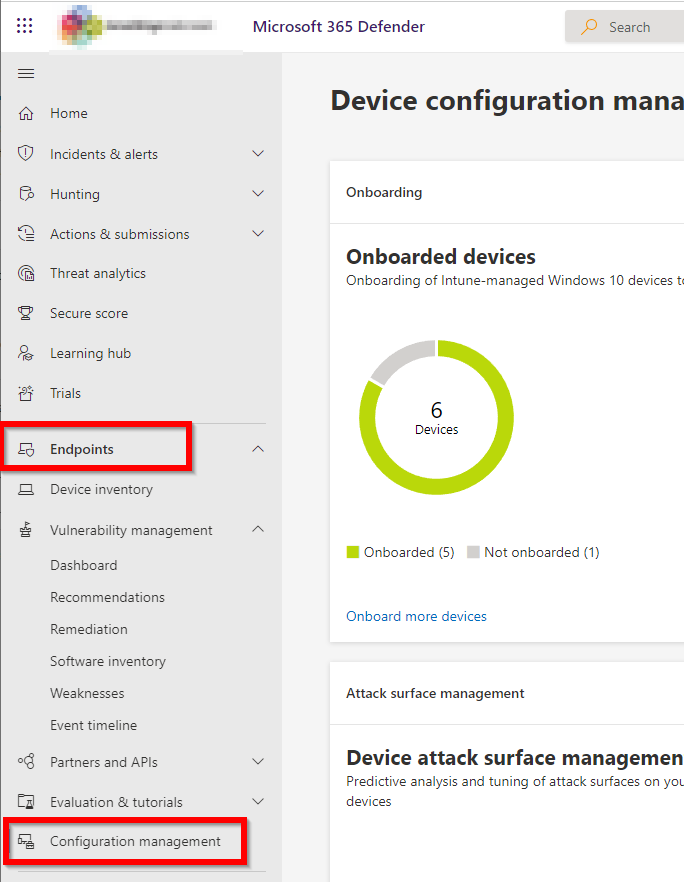
Task: Click the Evaluation & tutorials icon
Action: pyautogui.click(x=26, y=802)
